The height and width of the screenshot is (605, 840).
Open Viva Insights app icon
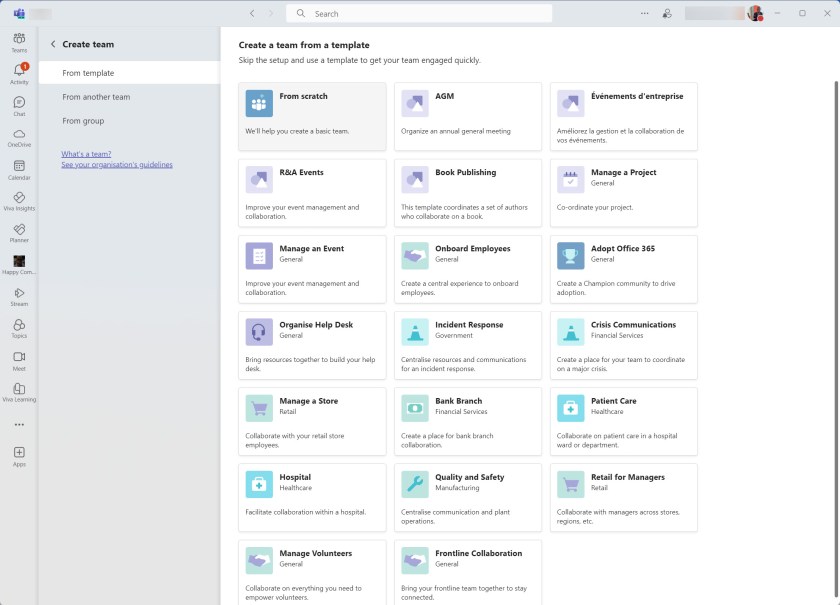19,201
